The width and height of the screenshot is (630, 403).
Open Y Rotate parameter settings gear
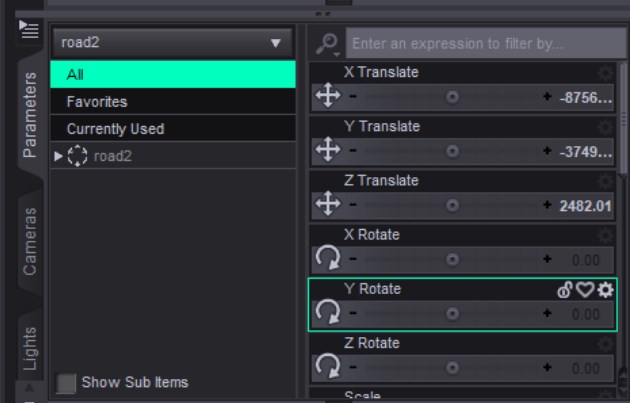pos(605,289)
